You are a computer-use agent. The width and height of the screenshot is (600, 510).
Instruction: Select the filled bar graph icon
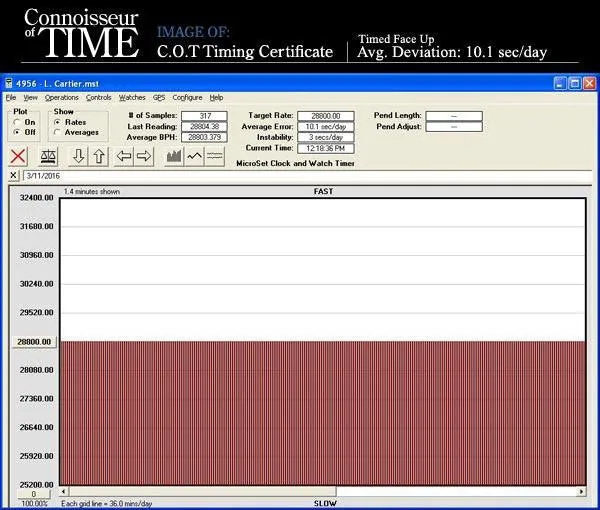(x=173, y=156)
